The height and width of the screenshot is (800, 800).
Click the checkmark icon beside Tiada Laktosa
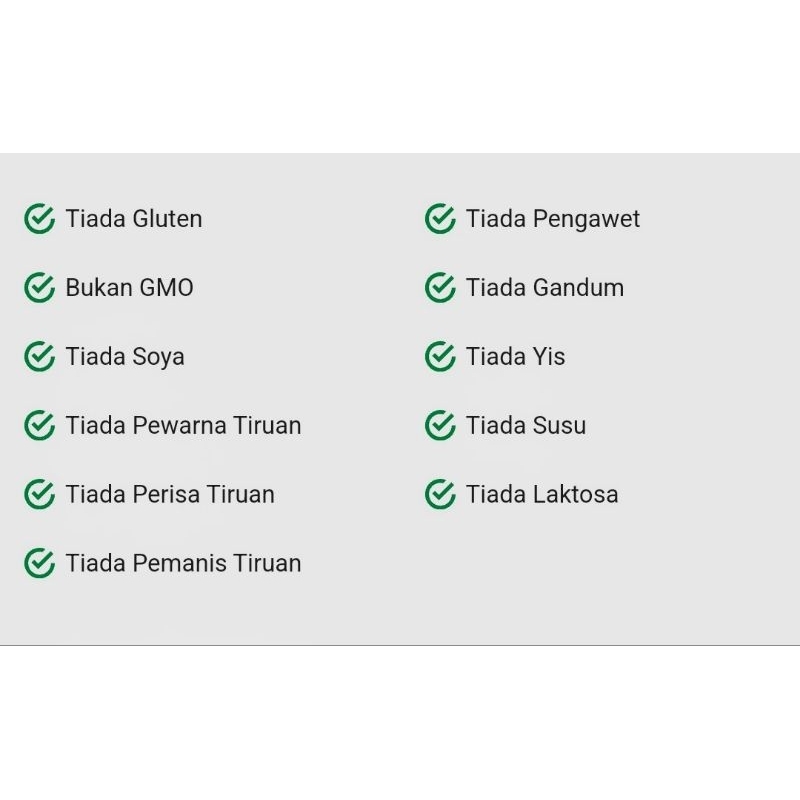(x=440, y=494)
